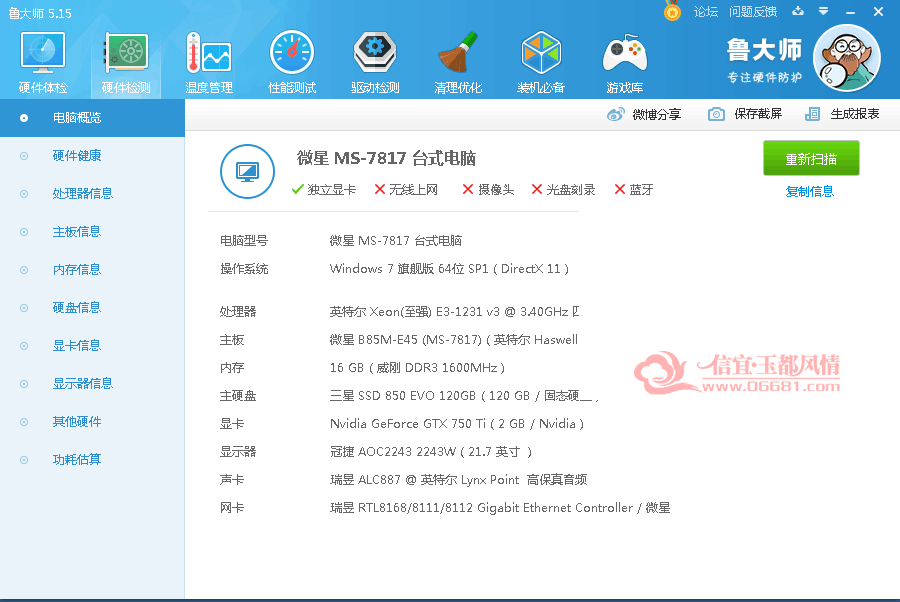Open 问题反馈 feedback link
The width and height of the screenshot is (900, 602).
tap(753, 11)
